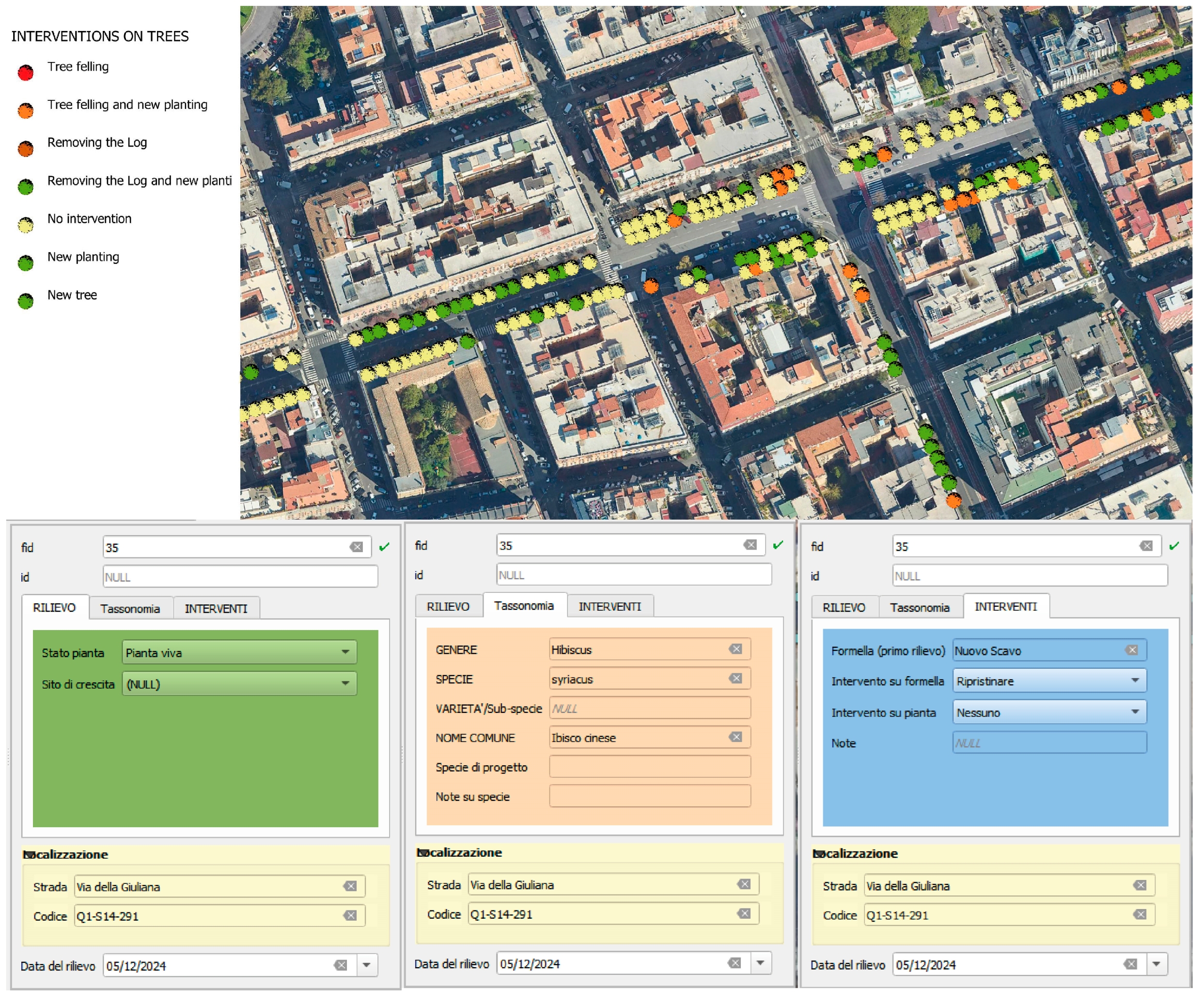Clear the GENERE field showing Hibiscus
Viewport: 1204px width, 1002px height.
735,649
